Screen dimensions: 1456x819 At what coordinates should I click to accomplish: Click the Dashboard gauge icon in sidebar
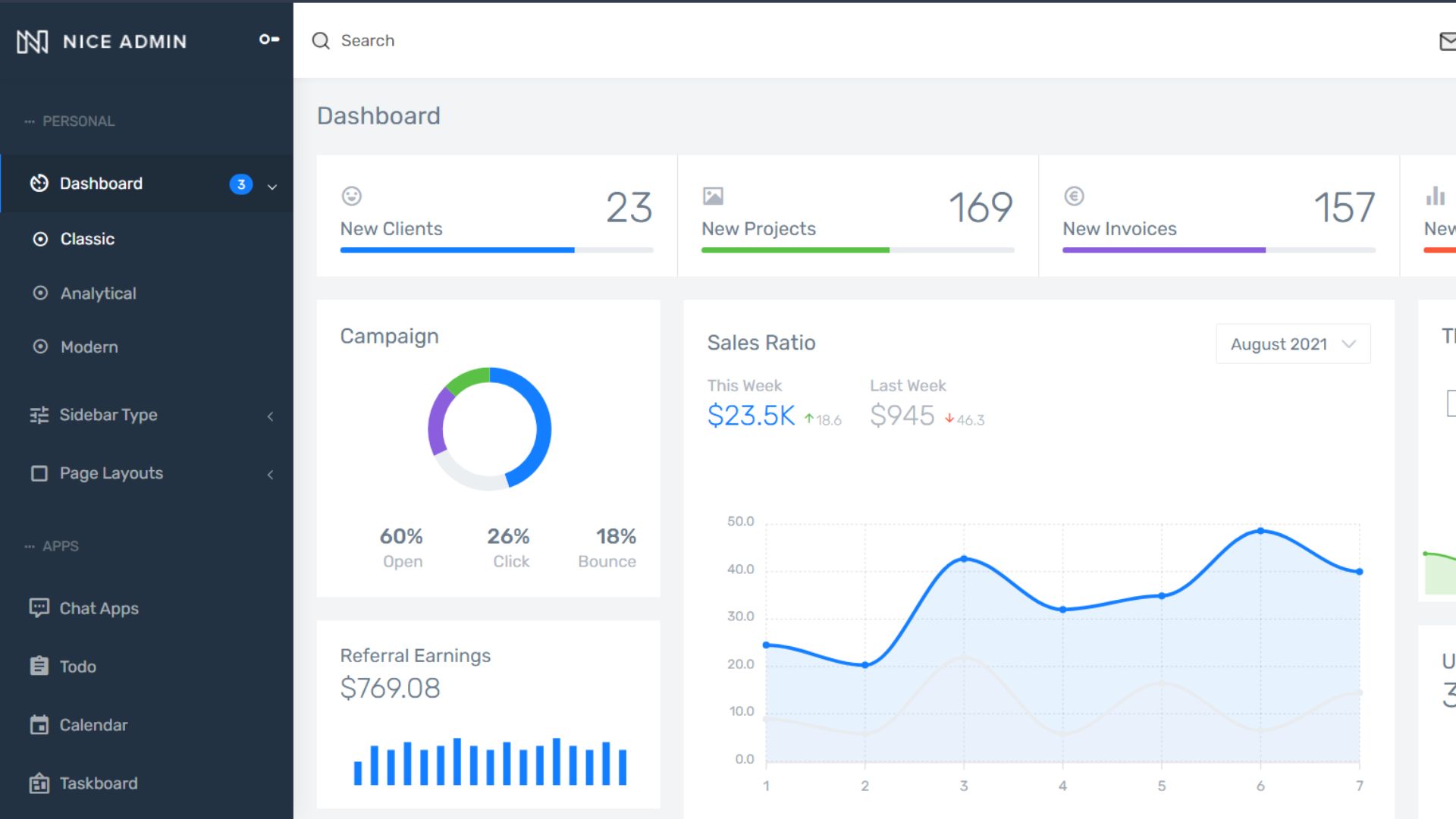(39, 184)
